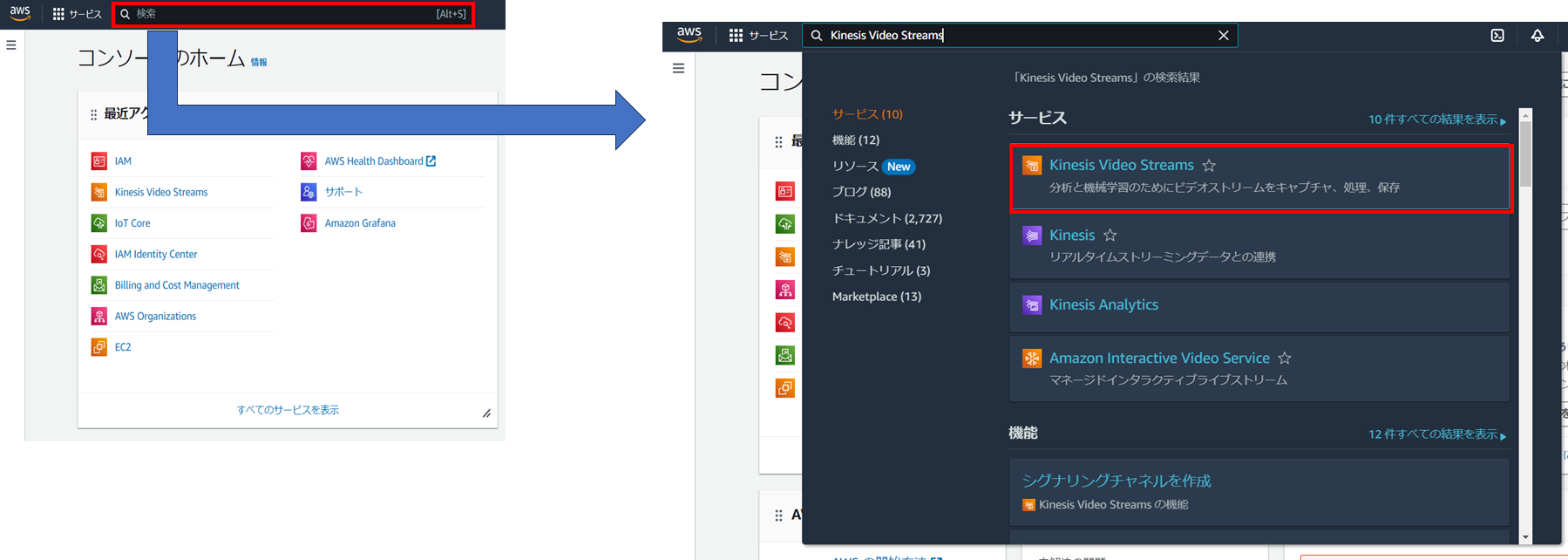Open the サービス menu in the left console

click(78, 14)
